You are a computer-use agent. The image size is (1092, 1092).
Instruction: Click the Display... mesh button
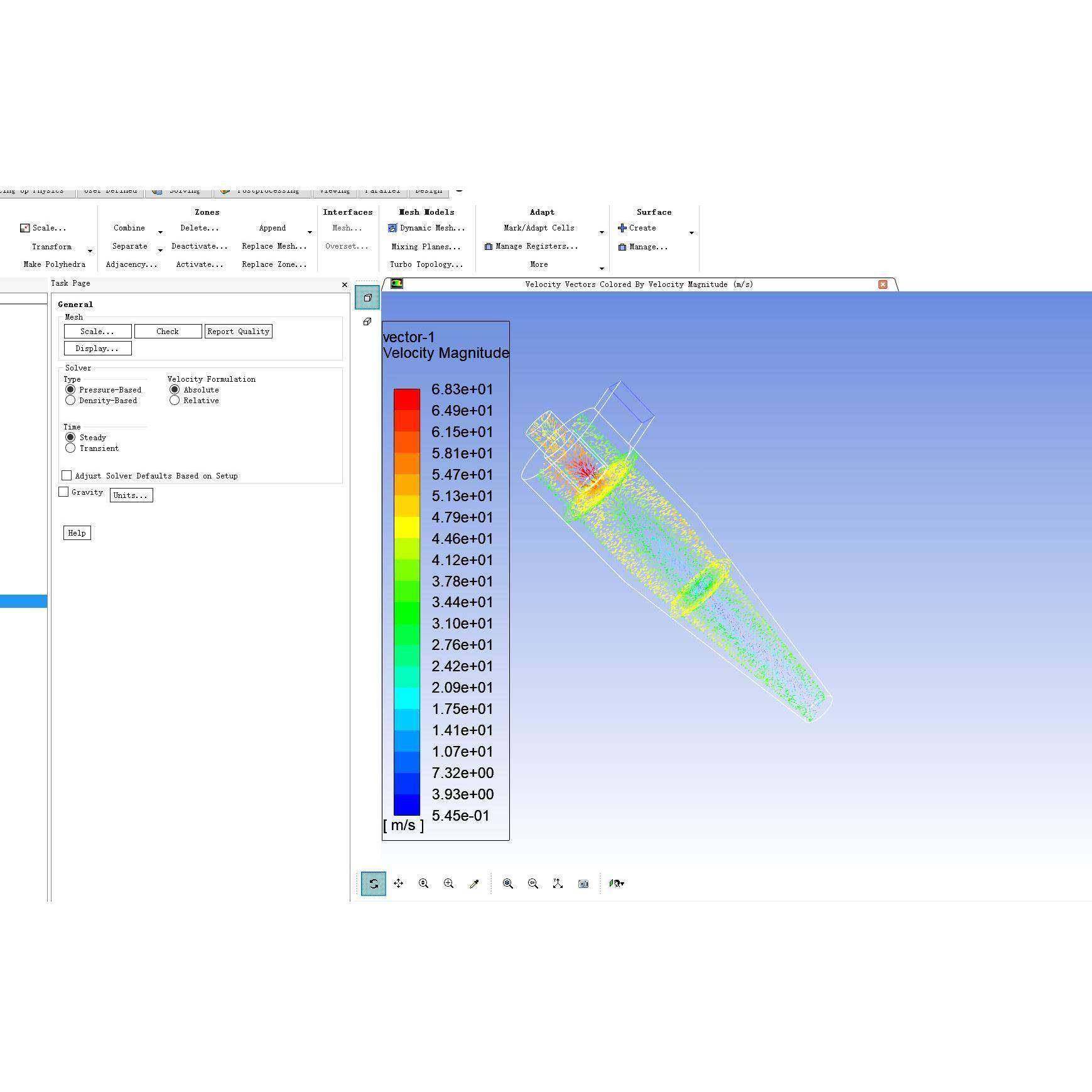tap(97, 349)
